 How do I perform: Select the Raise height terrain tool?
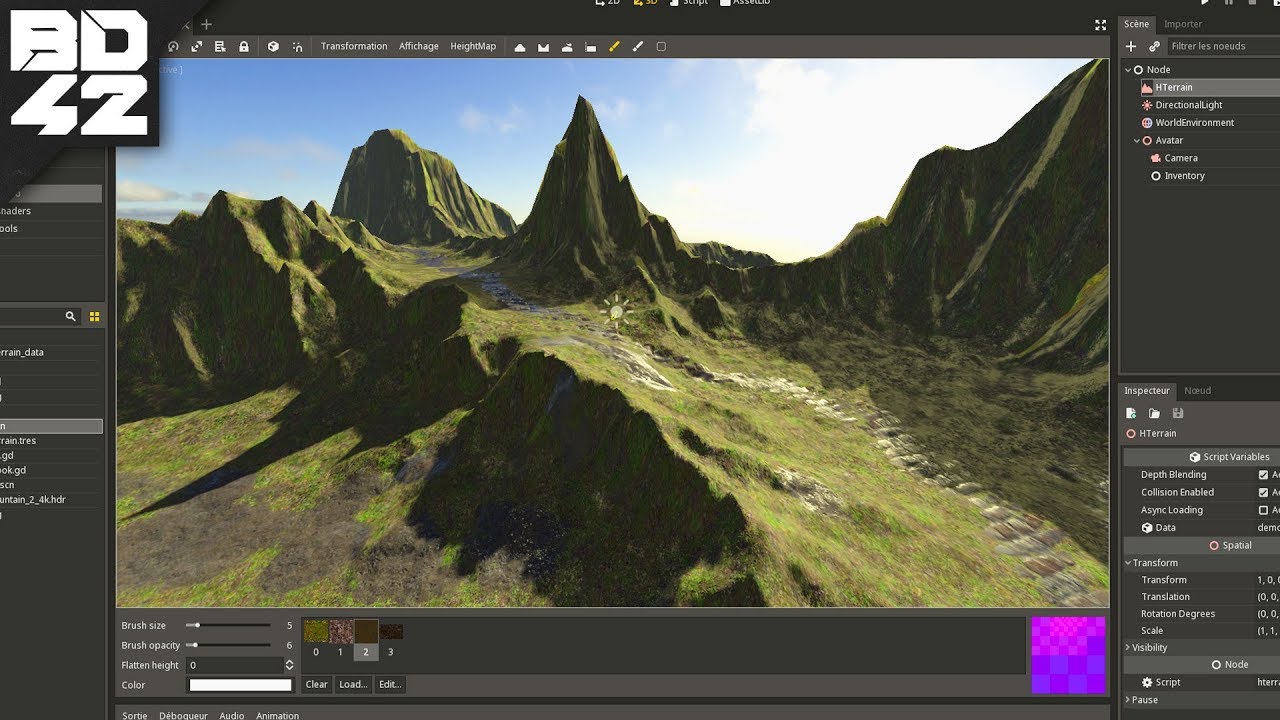click(520, 47)
